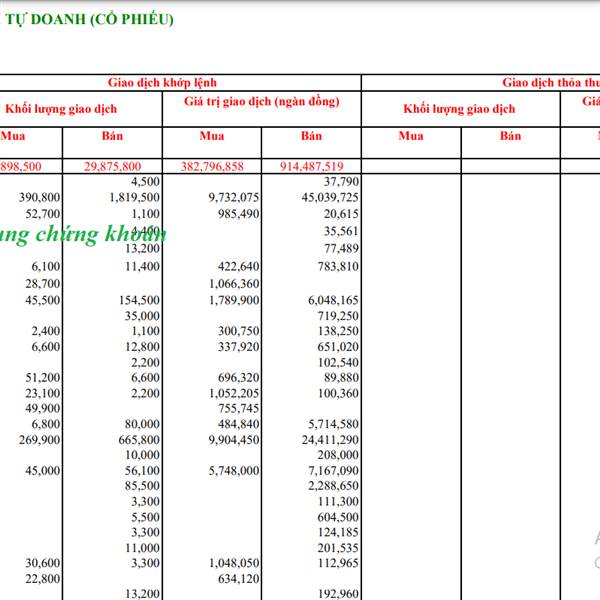Image resolution: width=600 pixels, height=600 pixels.
Task: Click the value 208,000
Action: click(338, 455)
